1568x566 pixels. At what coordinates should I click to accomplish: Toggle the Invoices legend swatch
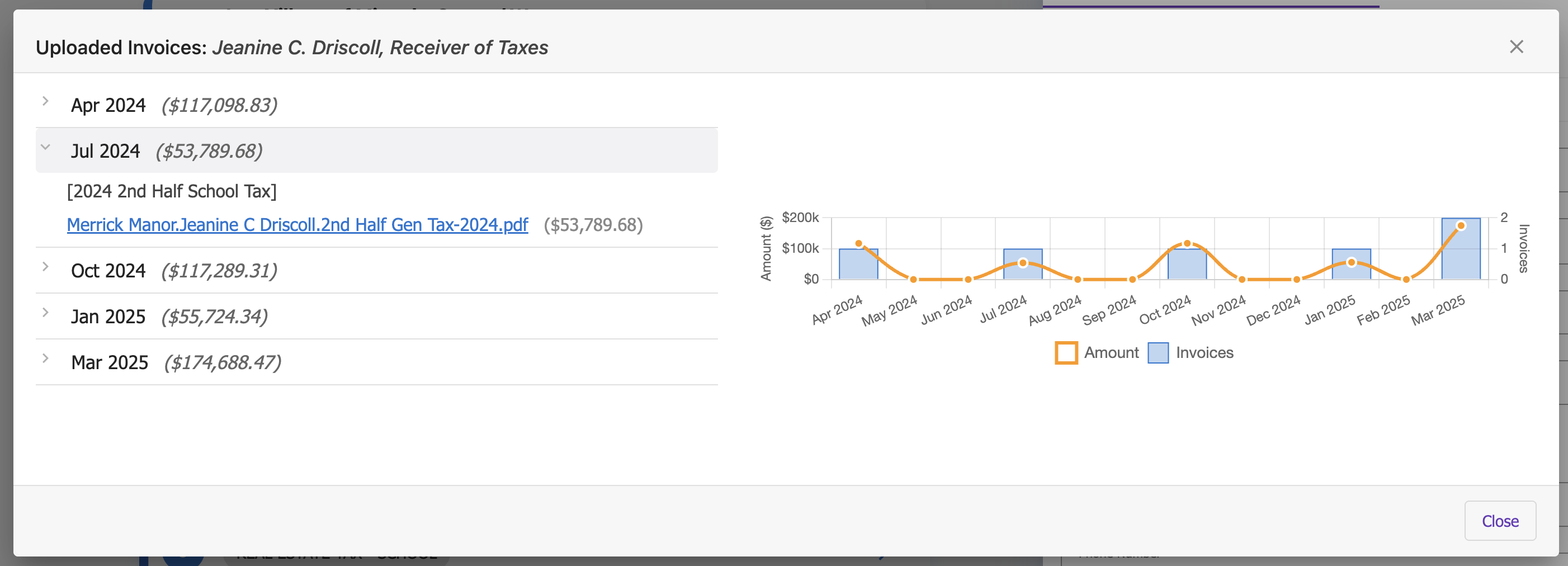tap(1158, 353)
